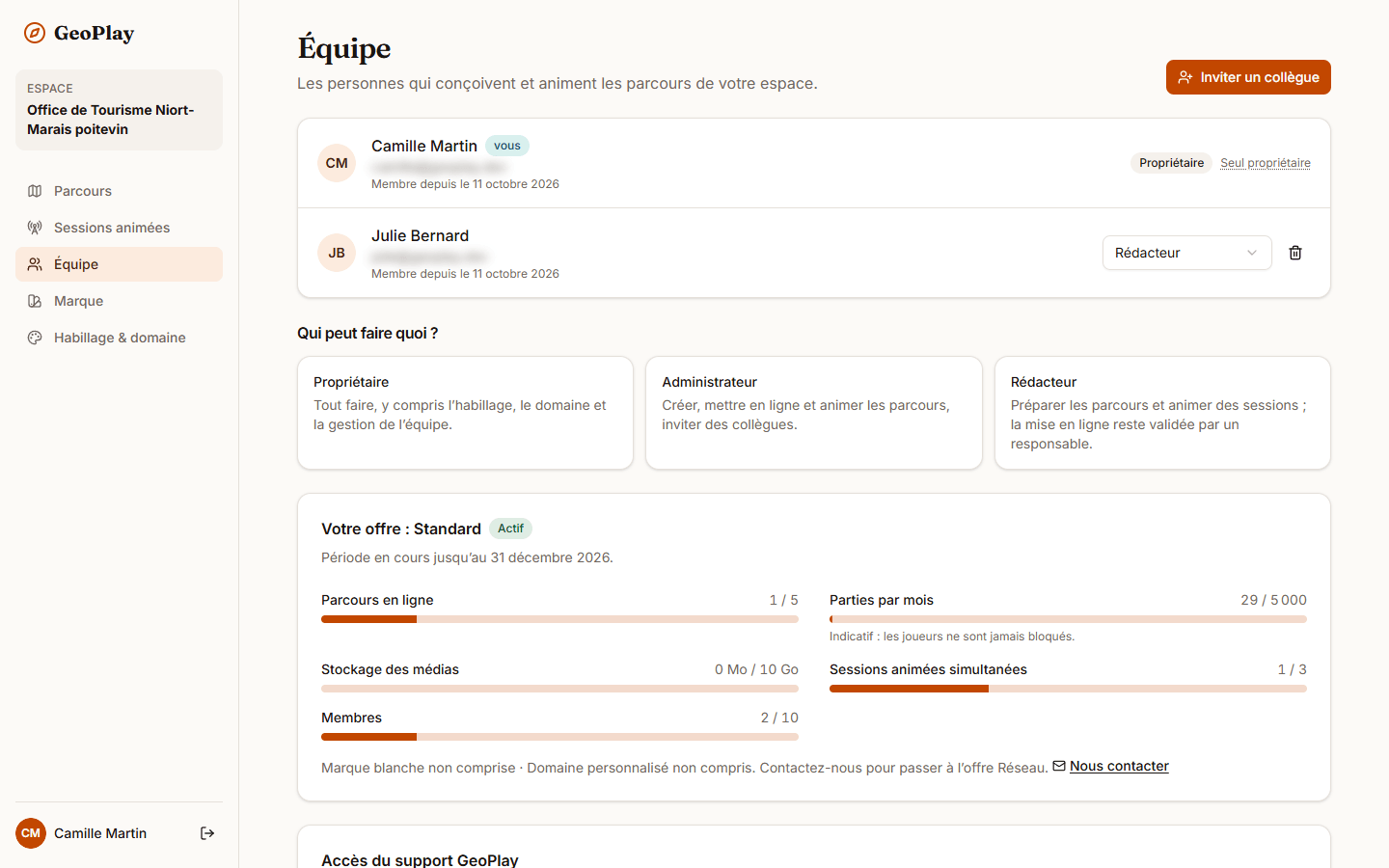Click the Sessions animées broadcast icon
This screenshot has height=868, width=1389.
35,228
